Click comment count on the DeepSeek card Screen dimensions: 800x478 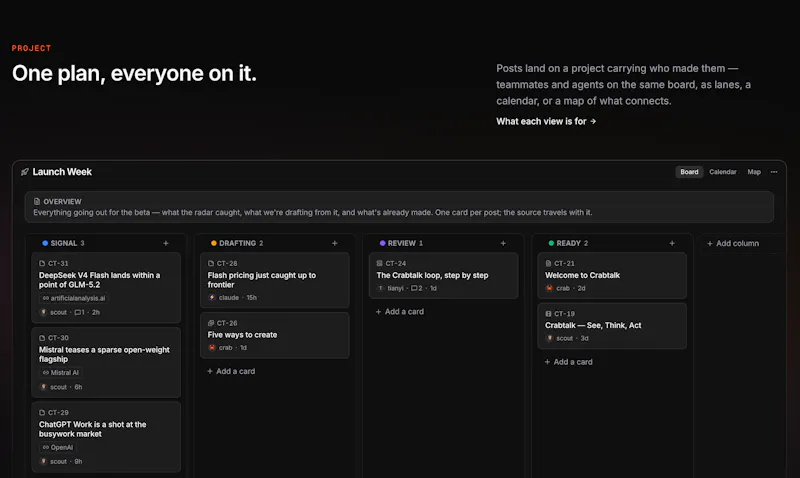[80, 312]
